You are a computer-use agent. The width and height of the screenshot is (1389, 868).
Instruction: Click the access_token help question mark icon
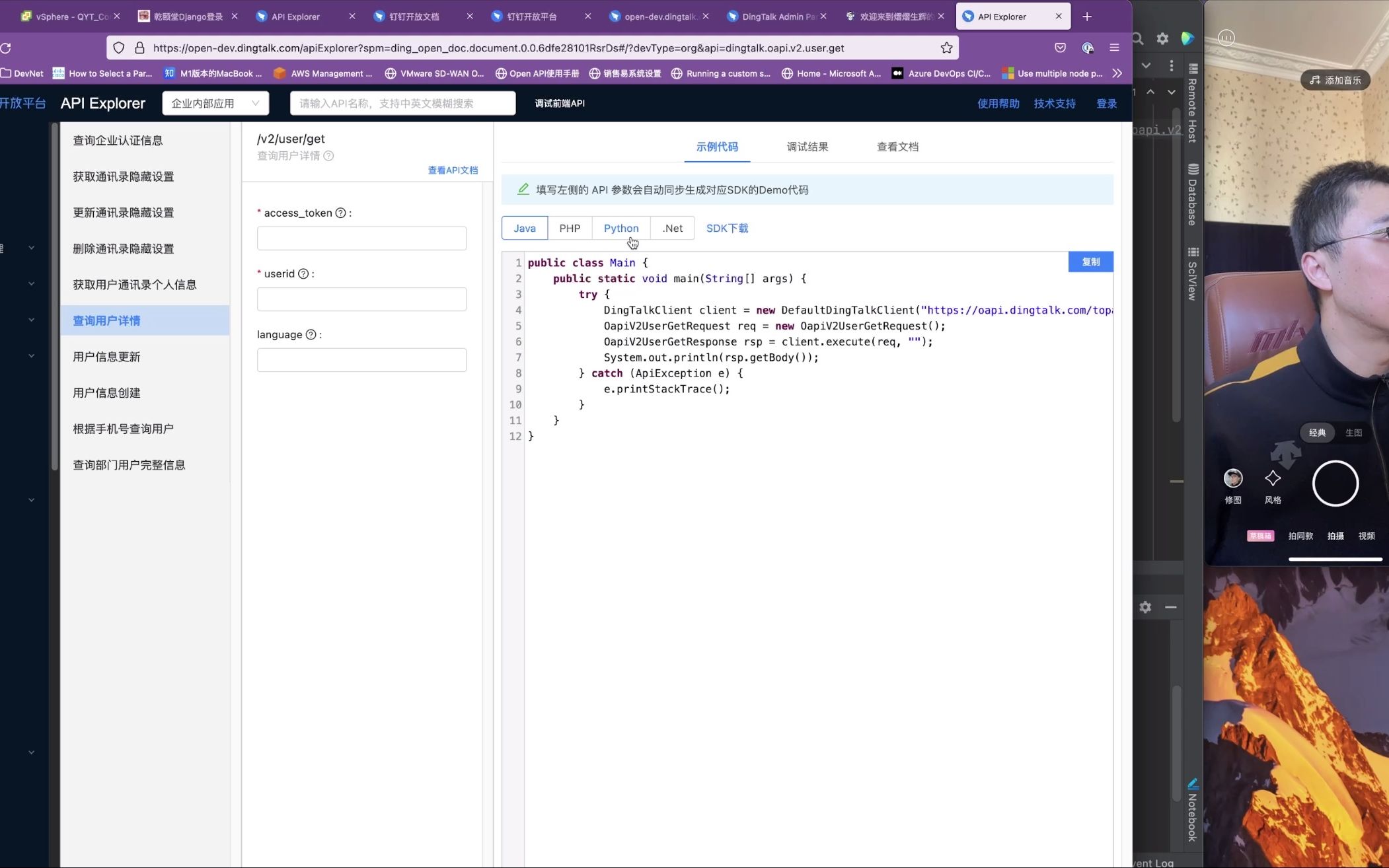340,213
